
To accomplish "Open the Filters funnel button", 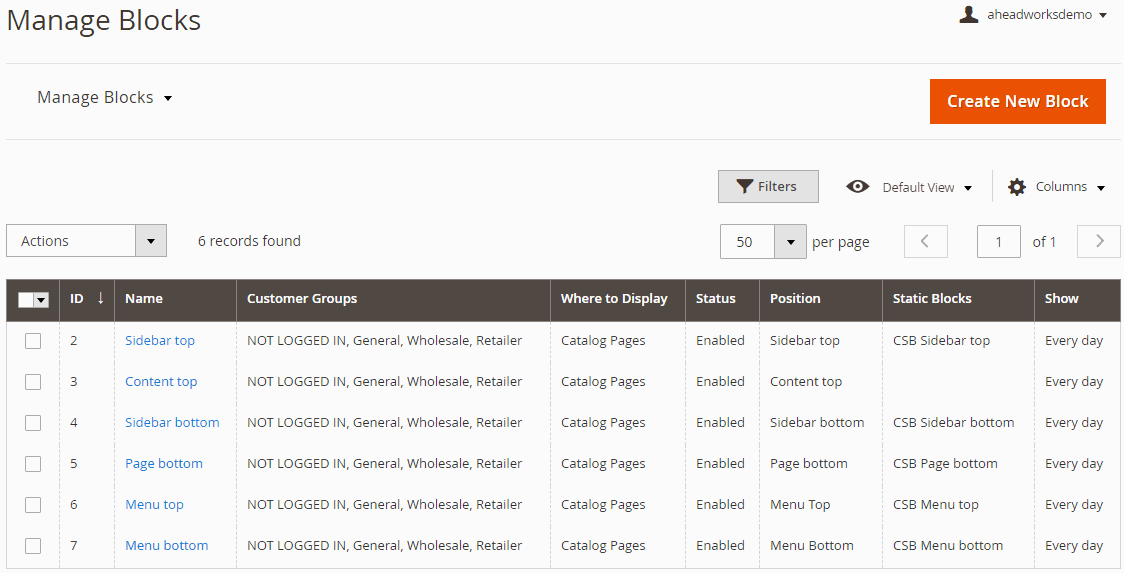I will (x=768, y=186).
